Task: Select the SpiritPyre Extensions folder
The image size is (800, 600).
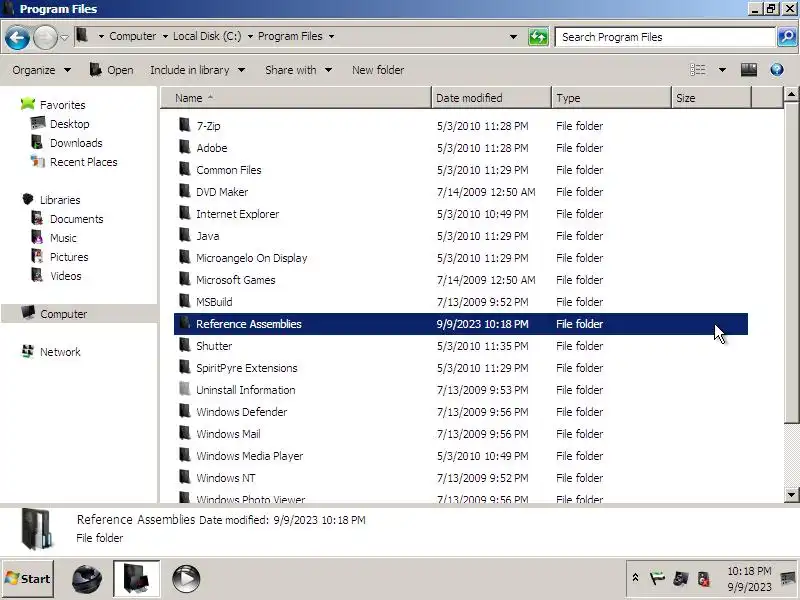Action: click(x=461, y=368)
